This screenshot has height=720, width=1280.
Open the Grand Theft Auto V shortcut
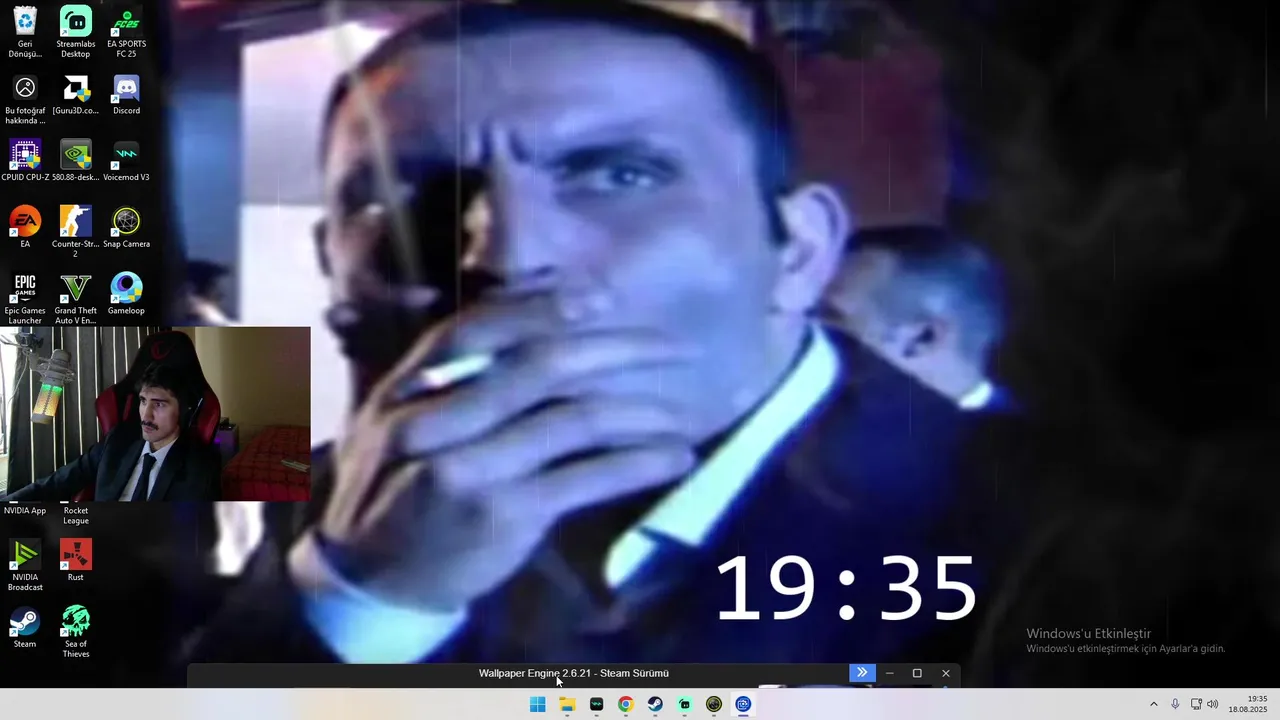[76, 299]
